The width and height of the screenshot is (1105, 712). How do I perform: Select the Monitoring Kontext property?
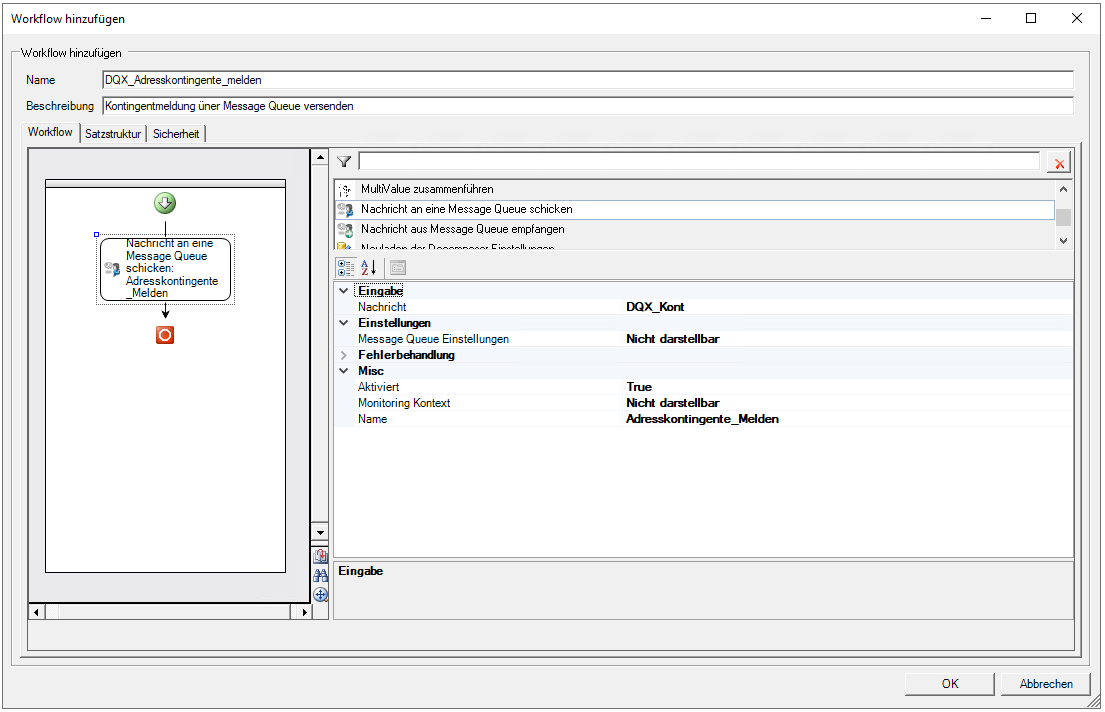tap(703, 403)
